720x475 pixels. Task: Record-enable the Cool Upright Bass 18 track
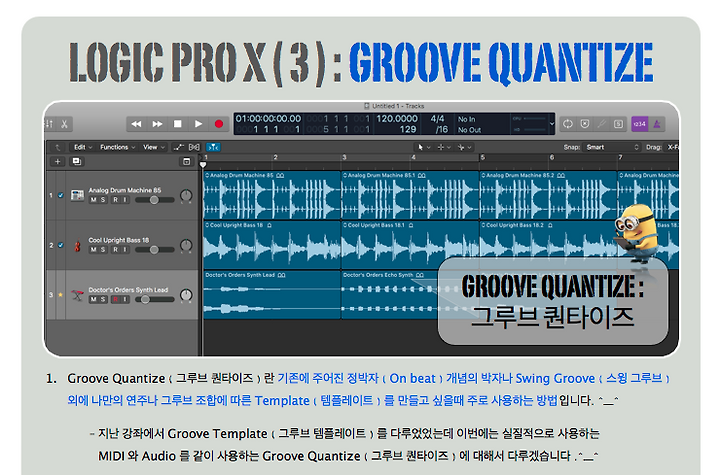(x=116, y=249)
